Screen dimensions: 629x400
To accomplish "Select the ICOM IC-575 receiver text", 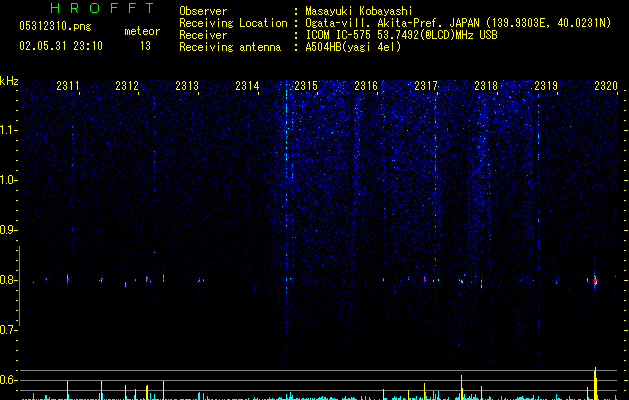I will (401, 35).
